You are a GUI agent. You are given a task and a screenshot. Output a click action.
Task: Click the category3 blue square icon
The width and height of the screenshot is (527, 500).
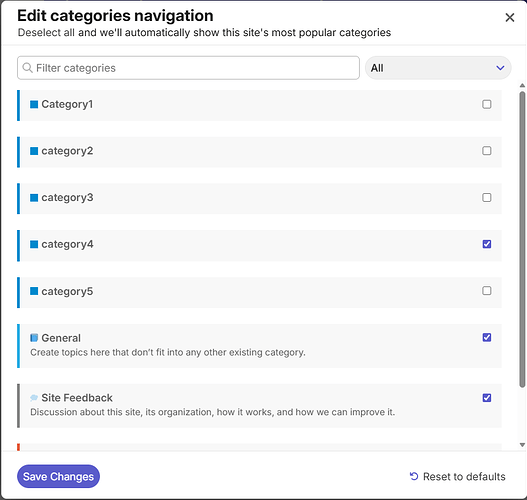[x=34, y=198]
